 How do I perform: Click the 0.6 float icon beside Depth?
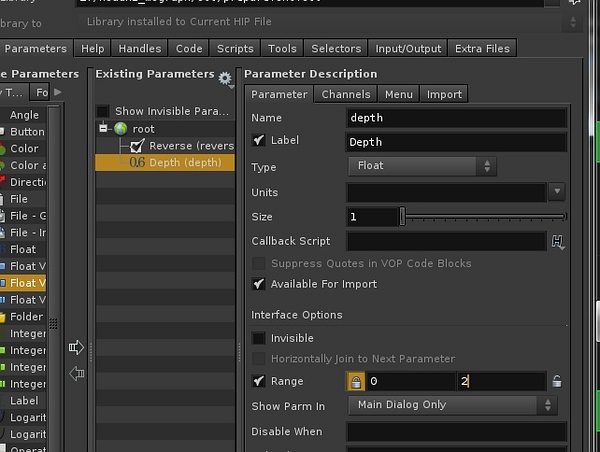tap(137, 163)
